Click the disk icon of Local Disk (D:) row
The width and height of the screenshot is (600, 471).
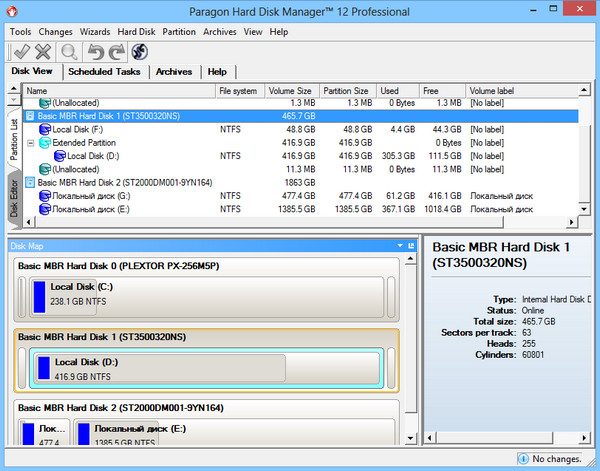60,156
